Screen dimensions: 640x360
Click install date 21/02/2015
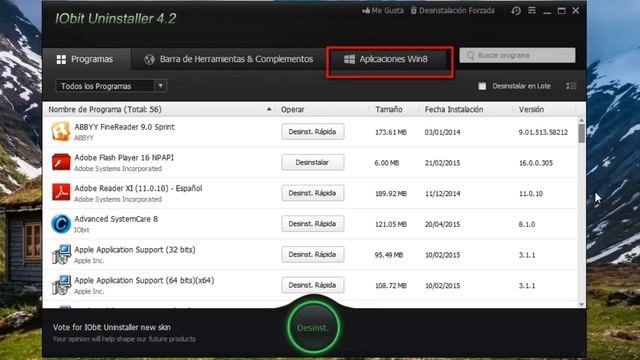pyautogui.click(x=442, y=163)
